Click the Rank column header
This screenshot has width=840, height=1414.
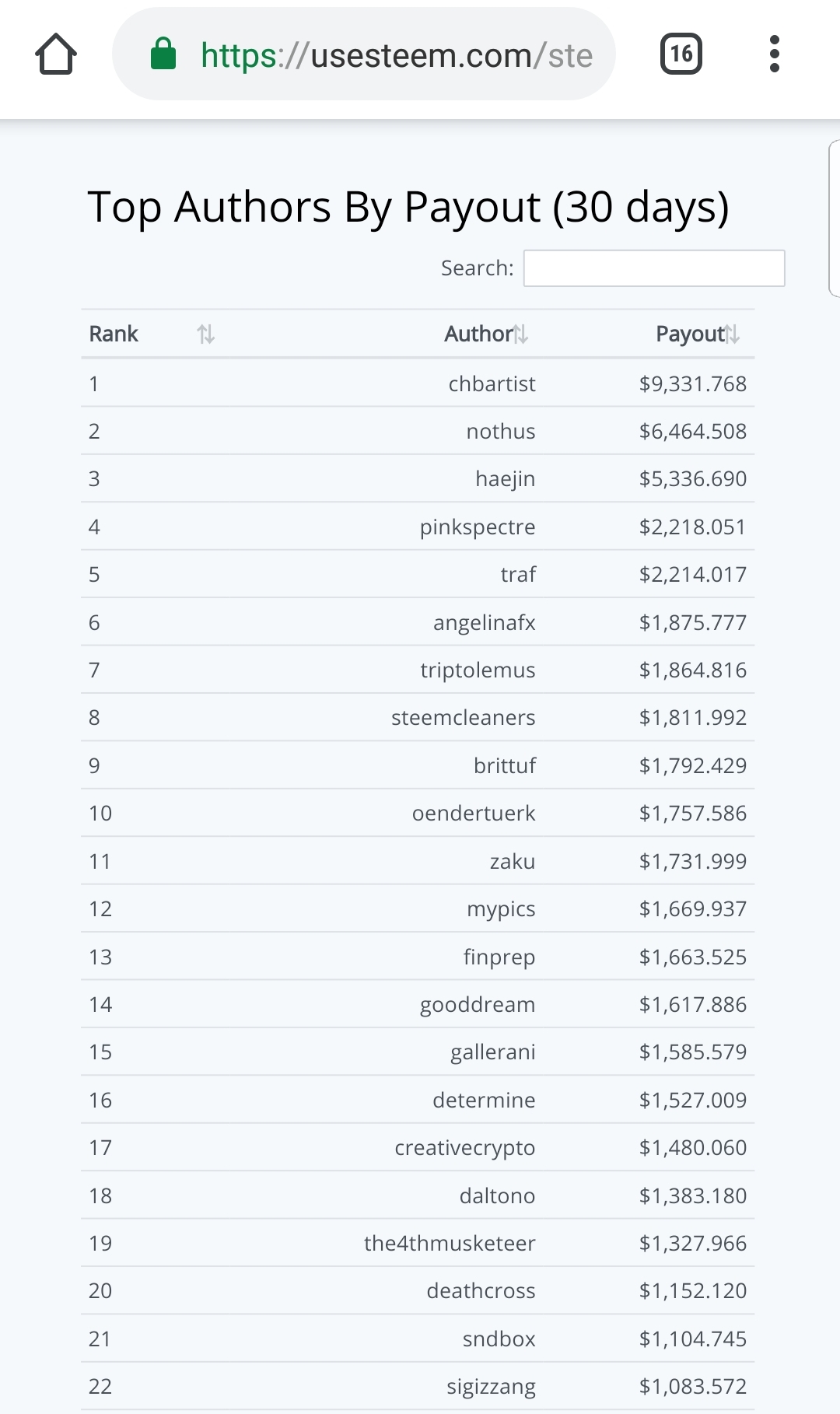click(114, 334)
